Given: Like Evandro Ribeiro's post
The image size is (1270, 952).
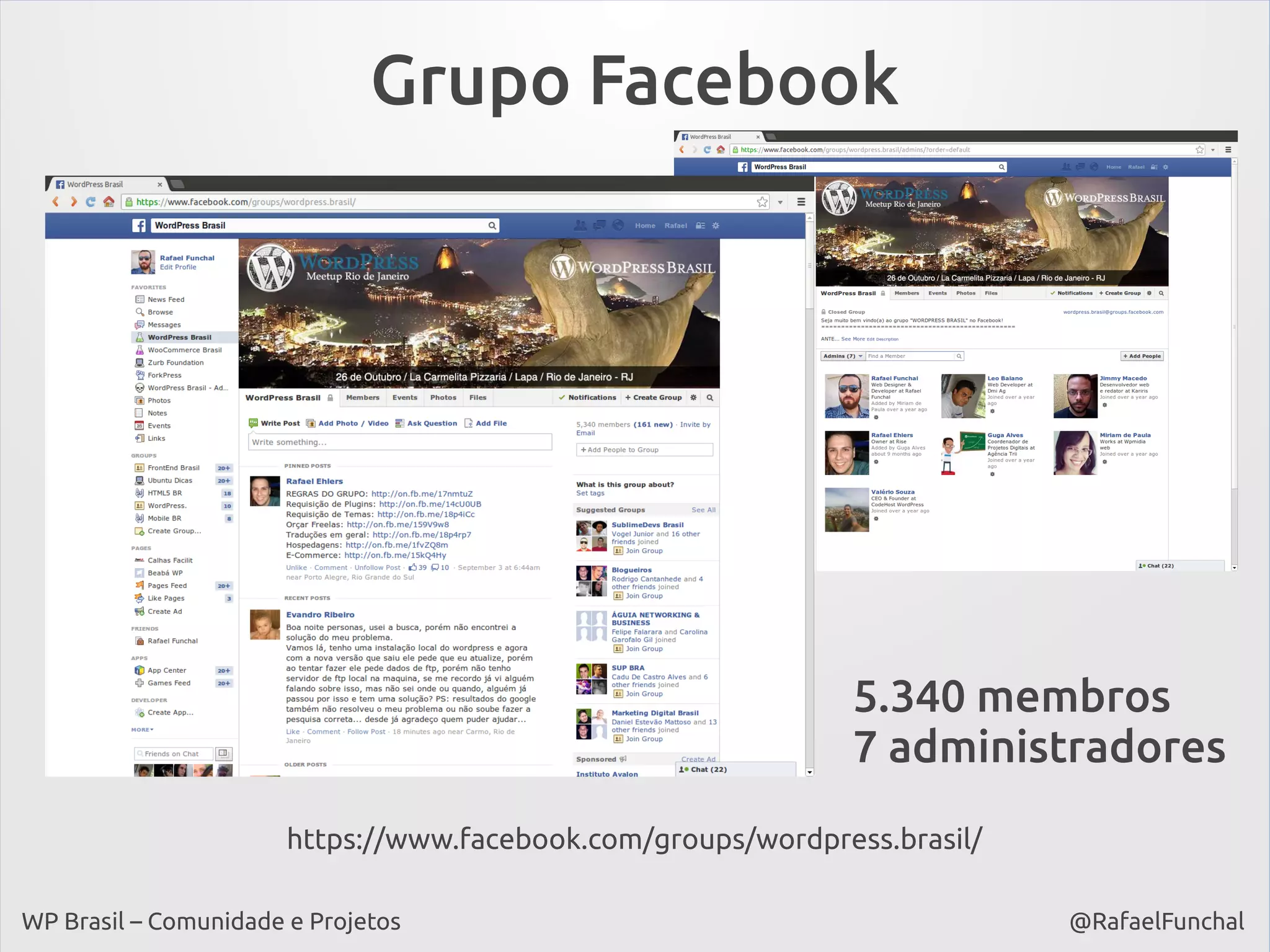Looking at the screenshot, I should [293, 732].
